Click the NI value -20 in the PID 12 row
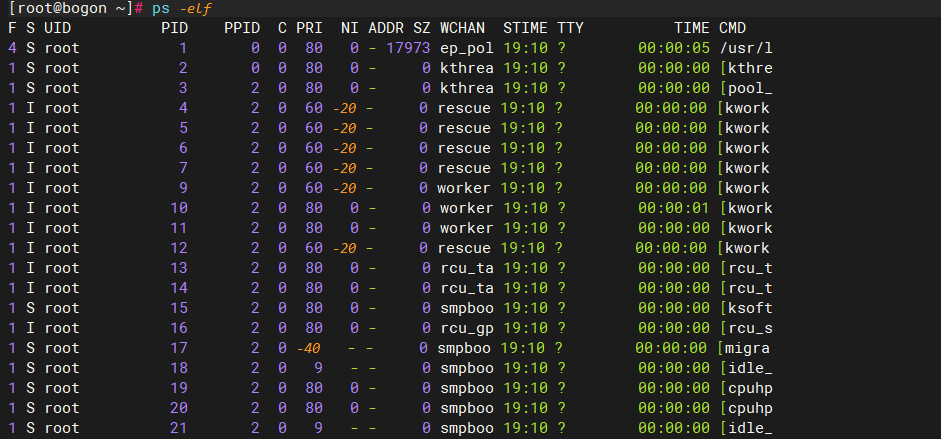 click(x=344, y=248)
